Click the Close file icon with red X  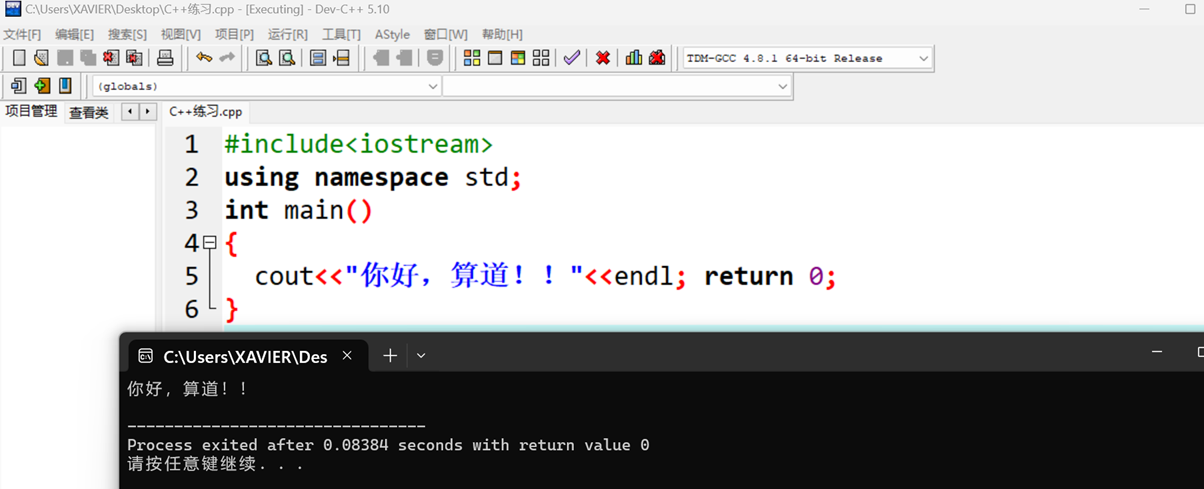coord(111,58)
